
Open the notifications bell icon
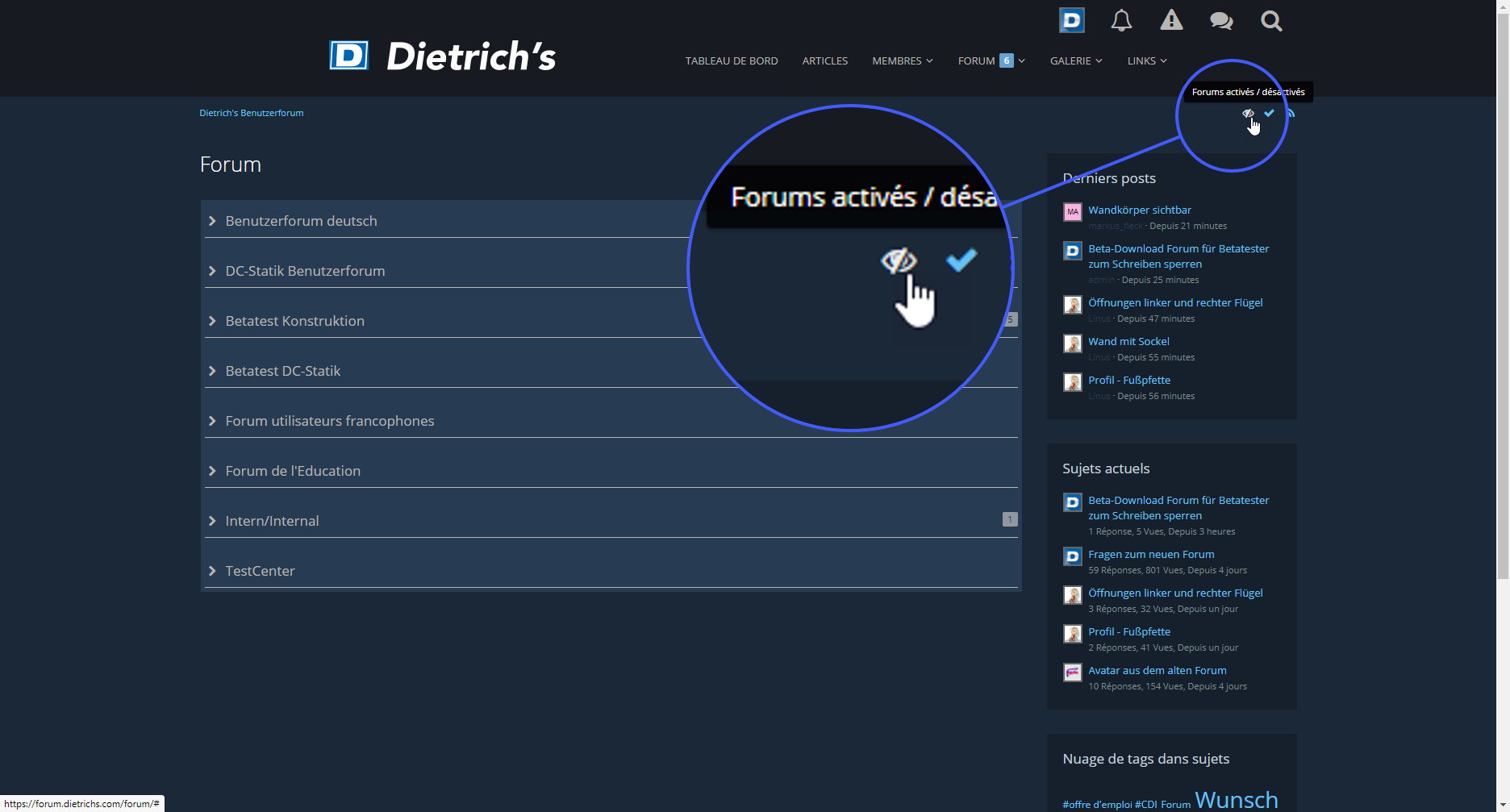(x=1121, y=21)
